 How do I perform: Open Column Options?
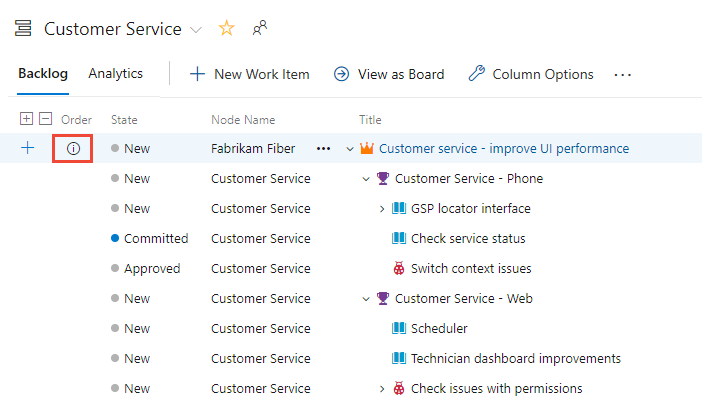(531, 74)
